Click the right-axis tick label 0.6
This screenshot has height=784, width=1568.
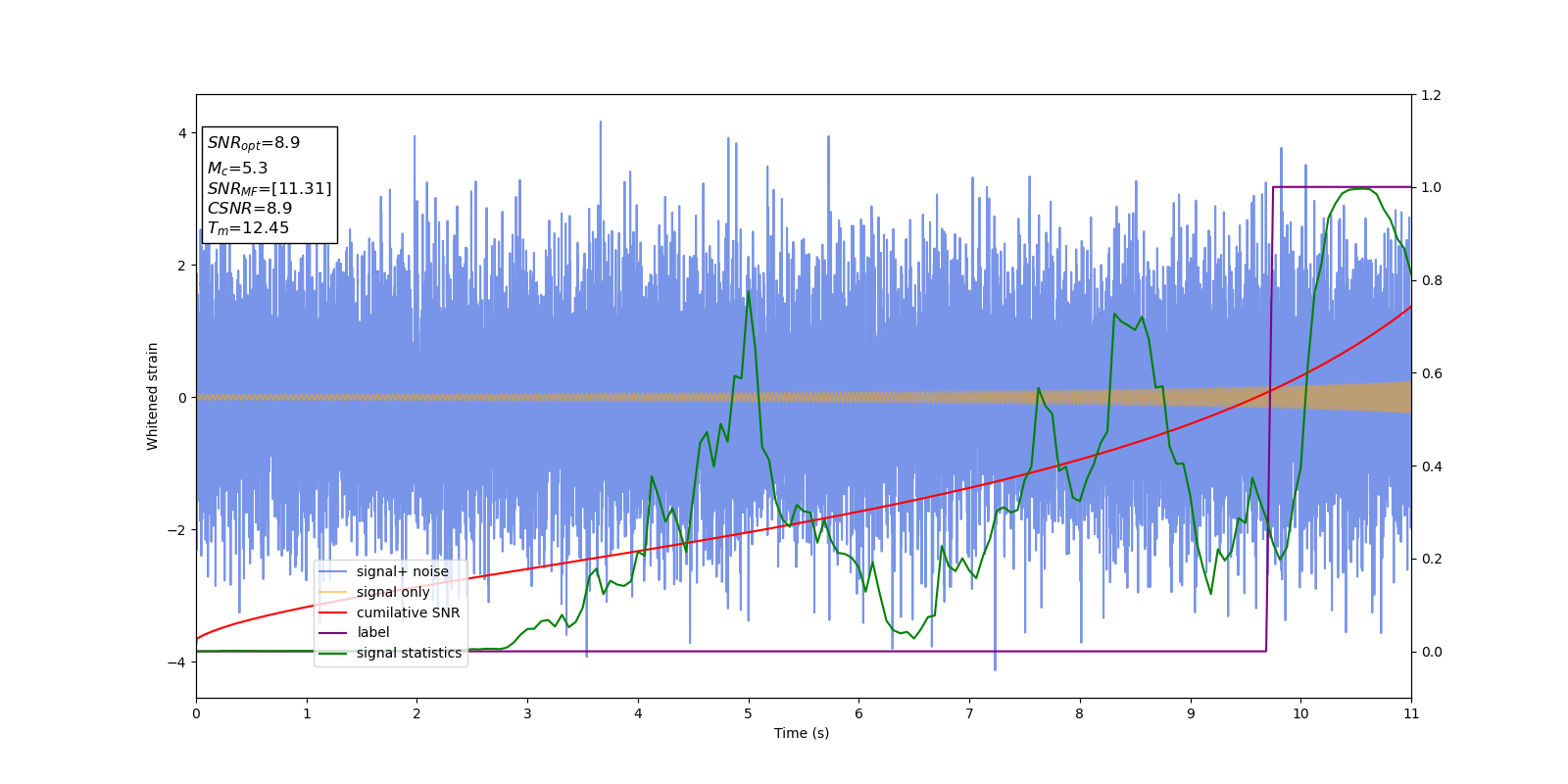[1432, 373]
